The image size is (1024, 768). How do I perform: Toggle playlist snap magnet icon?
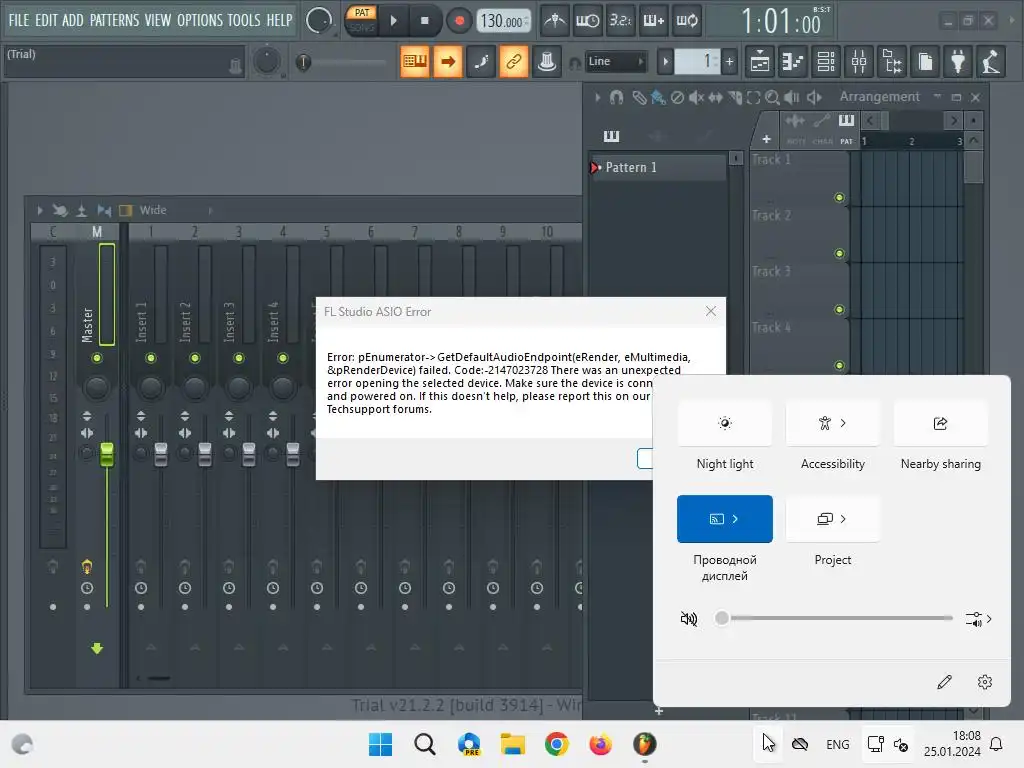coord(616,97)
